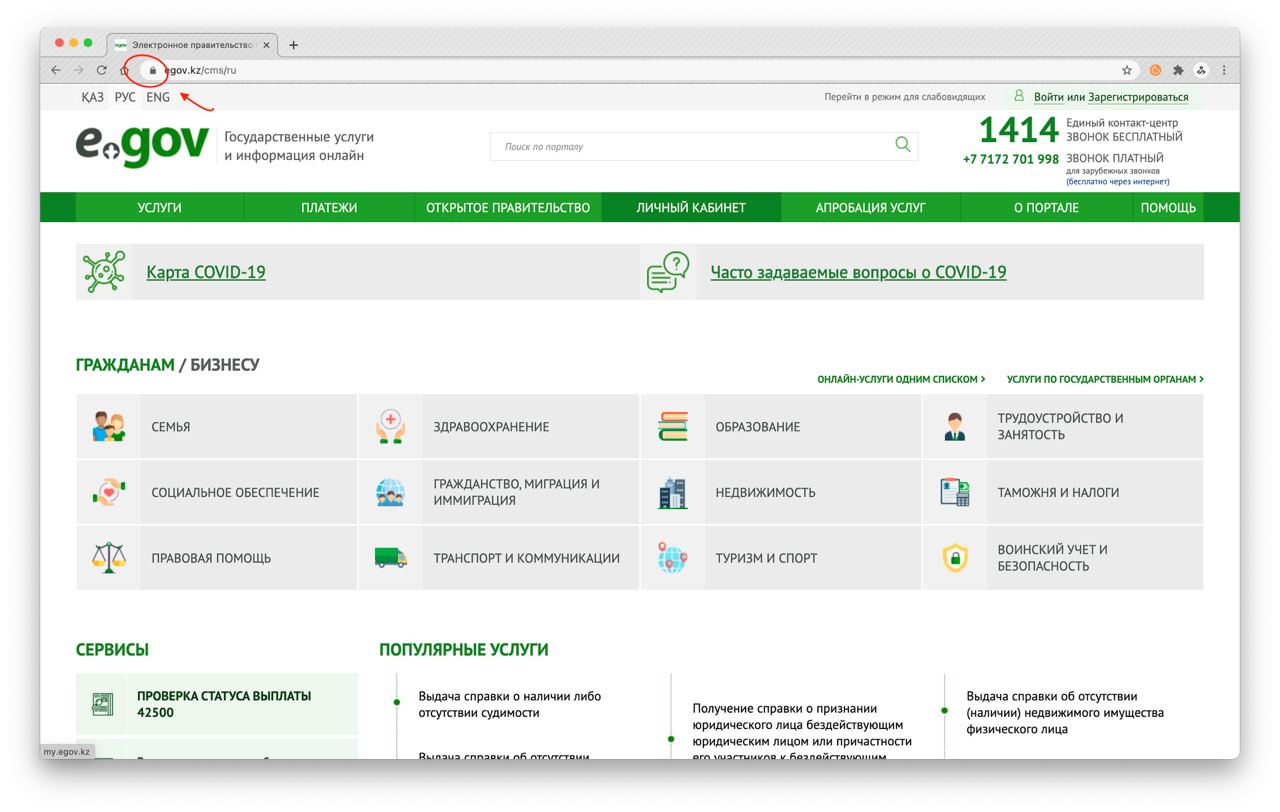Click the Трудоустройство businessman icon
The image size is (1280, 812).
tap(955, 427)
